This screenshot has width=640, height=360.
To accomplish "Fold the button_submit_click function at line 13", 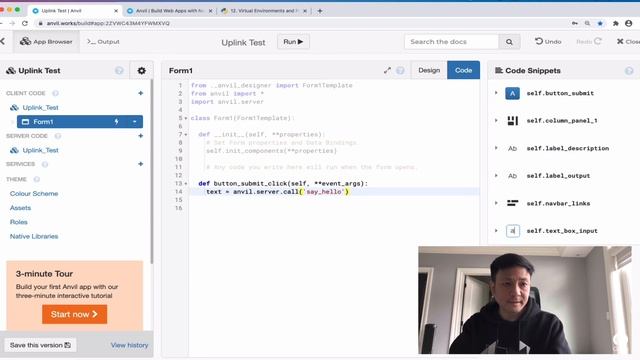I will pos(186,184).
